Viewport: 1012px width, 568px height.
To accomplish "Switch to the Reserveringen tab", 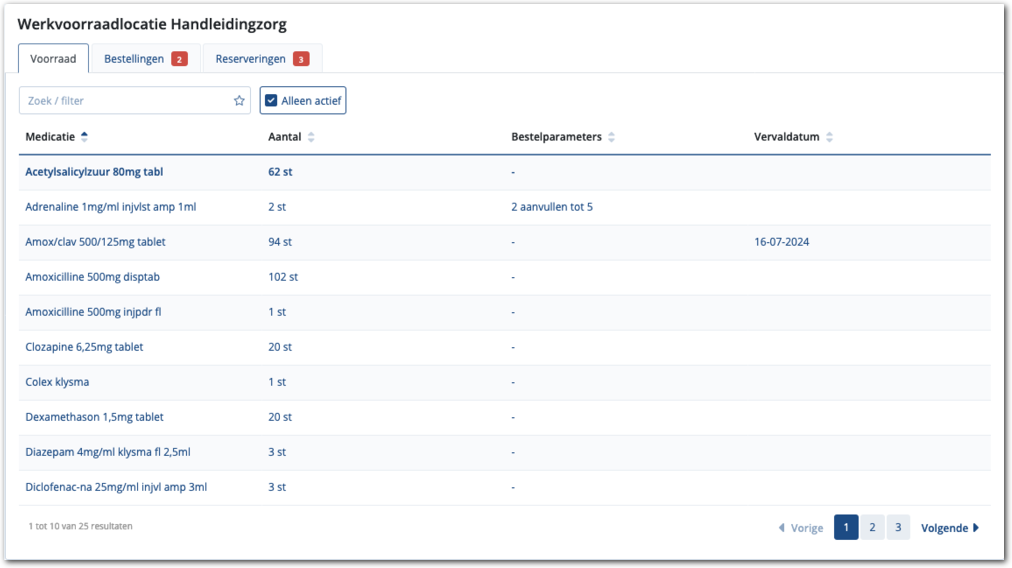I will [251, 59].
